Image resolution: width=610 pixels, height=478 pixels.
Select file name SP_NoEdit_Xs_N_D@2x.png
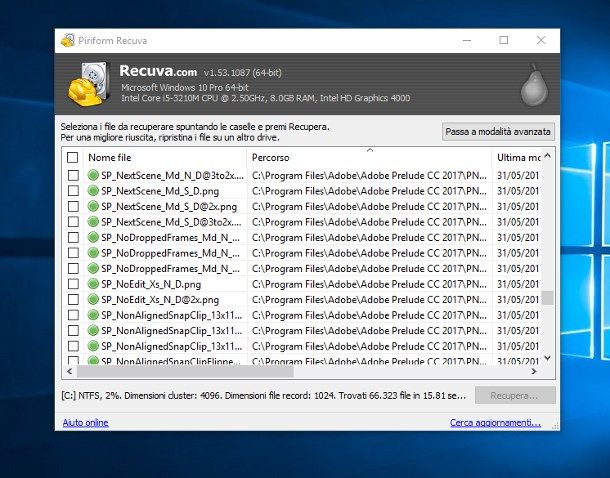(x=160, y=300)
